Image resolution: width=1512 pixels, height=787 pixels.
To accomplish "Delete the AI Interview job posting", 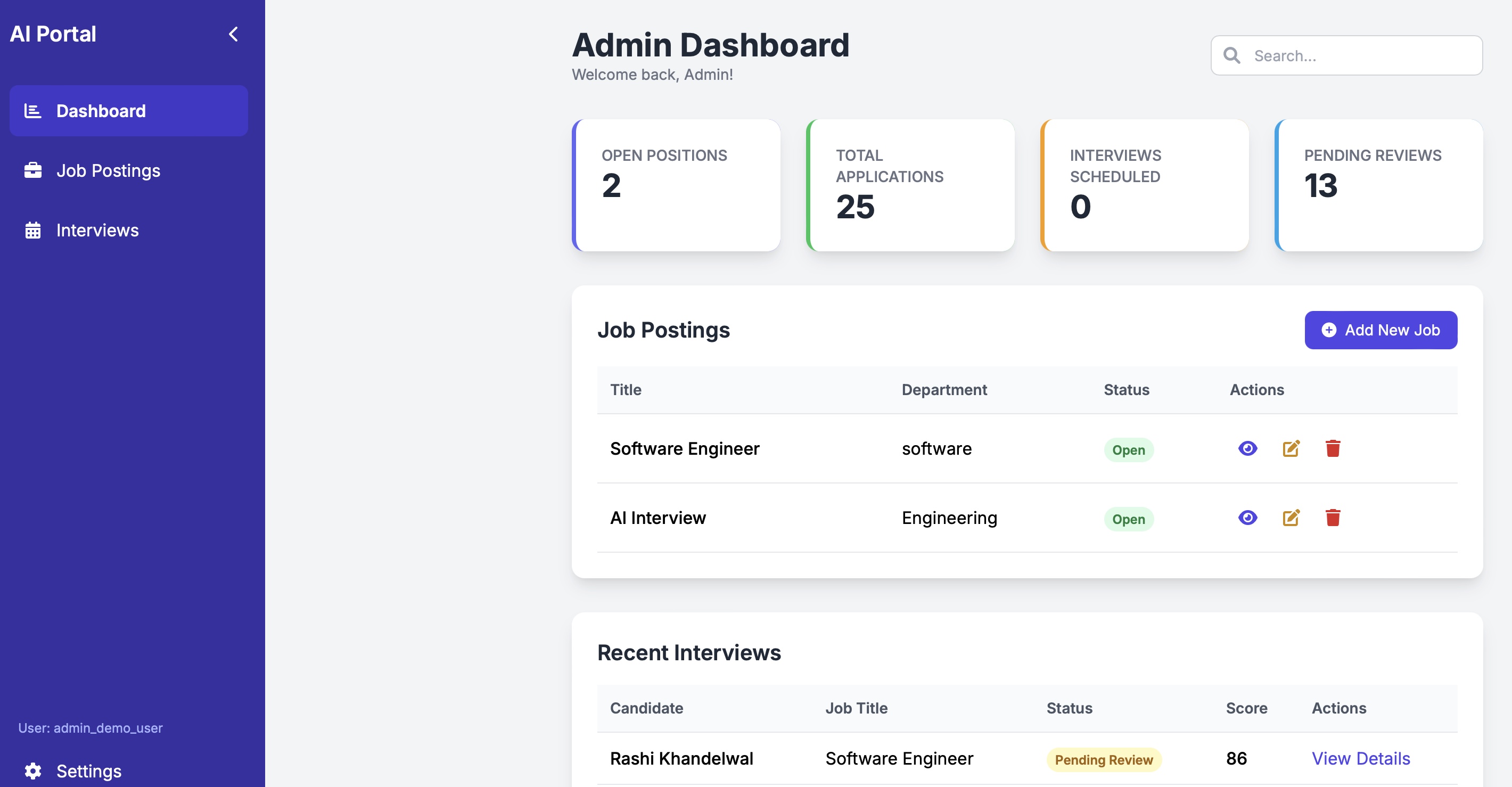I will point(1333,518).
